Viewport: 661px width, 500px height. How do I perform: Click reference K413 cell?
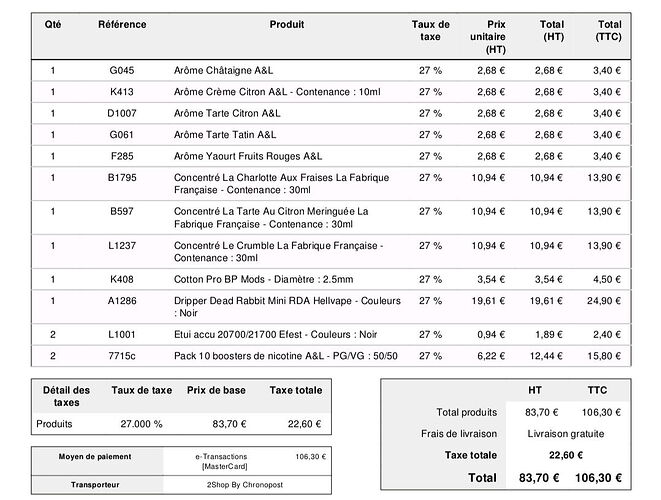[122, 92]
